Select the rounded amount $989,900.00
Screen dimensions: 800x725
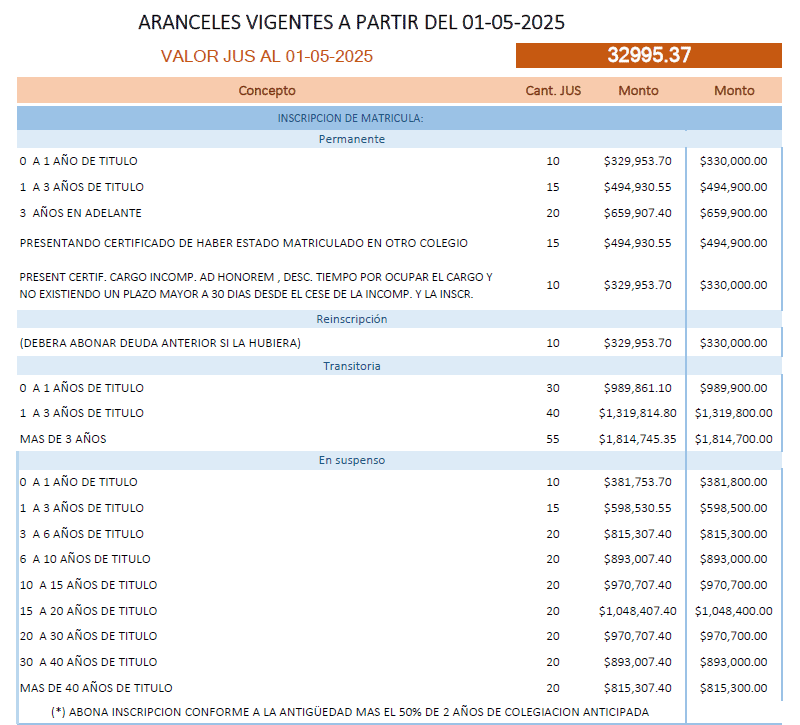pos(733,388)
